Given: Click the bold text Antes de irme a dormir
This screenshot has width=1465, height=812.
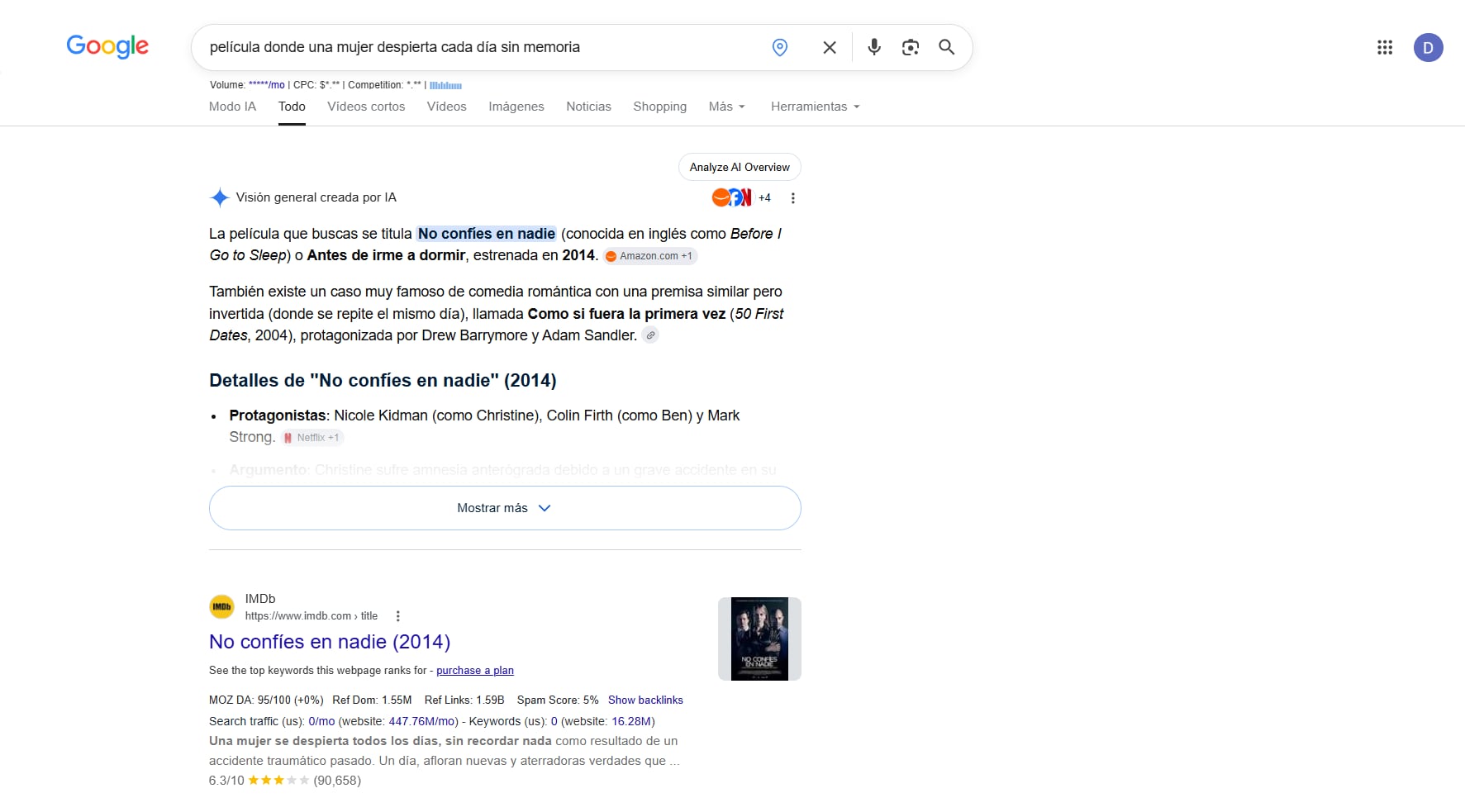Looking at the screenshot, I should [386, 255].
